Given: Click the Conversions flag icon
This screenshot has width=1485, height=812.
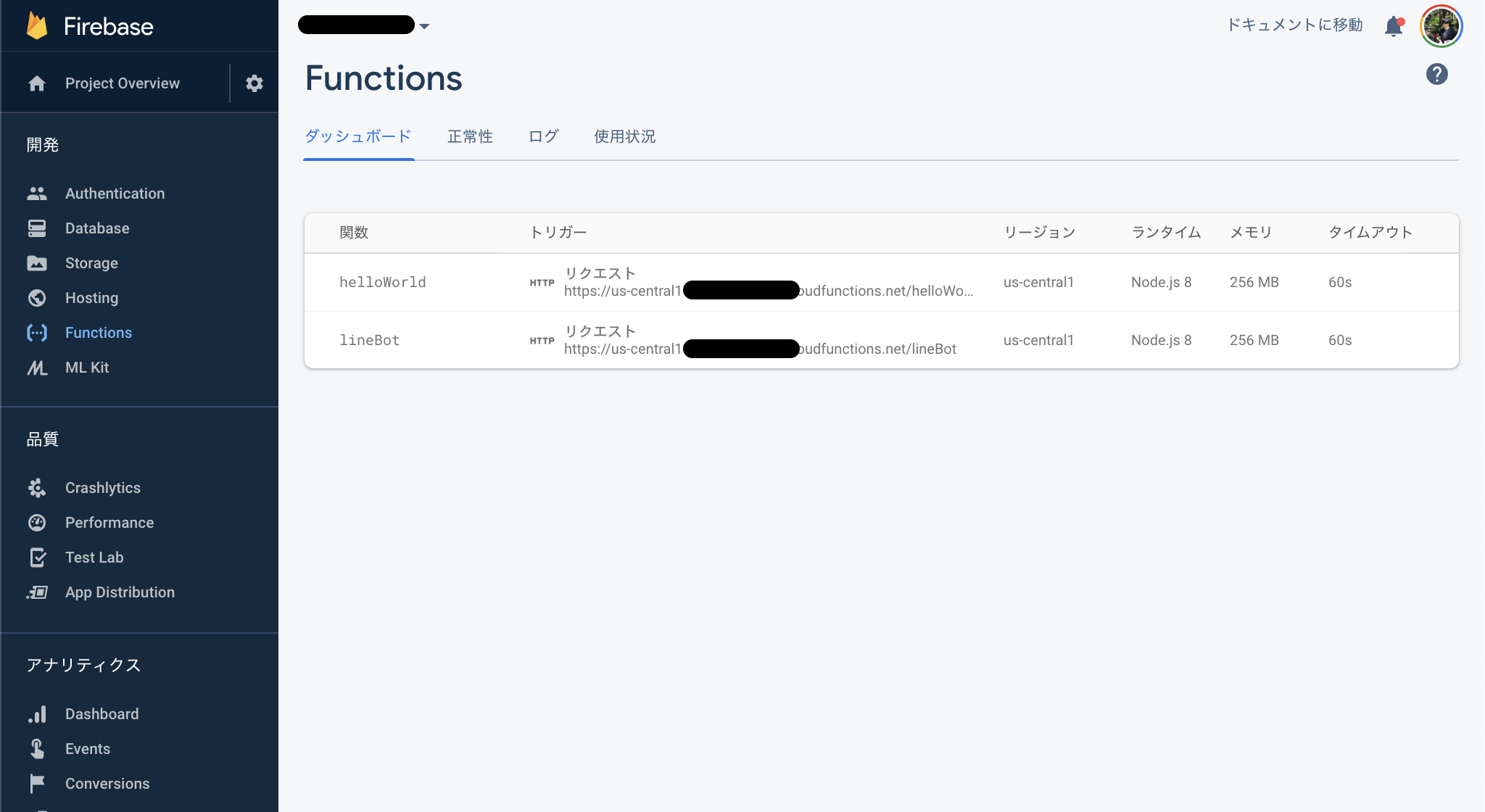Looking at the screenshot, I should tap(37, 784).
